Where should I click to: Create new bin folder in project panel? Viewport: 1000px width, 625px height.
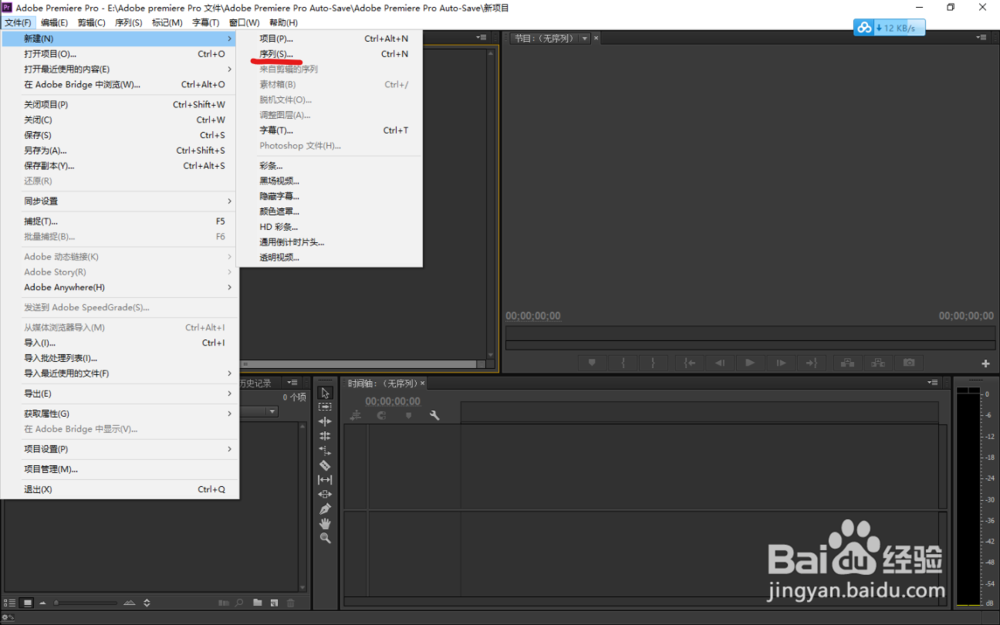(x=258, y=603)
